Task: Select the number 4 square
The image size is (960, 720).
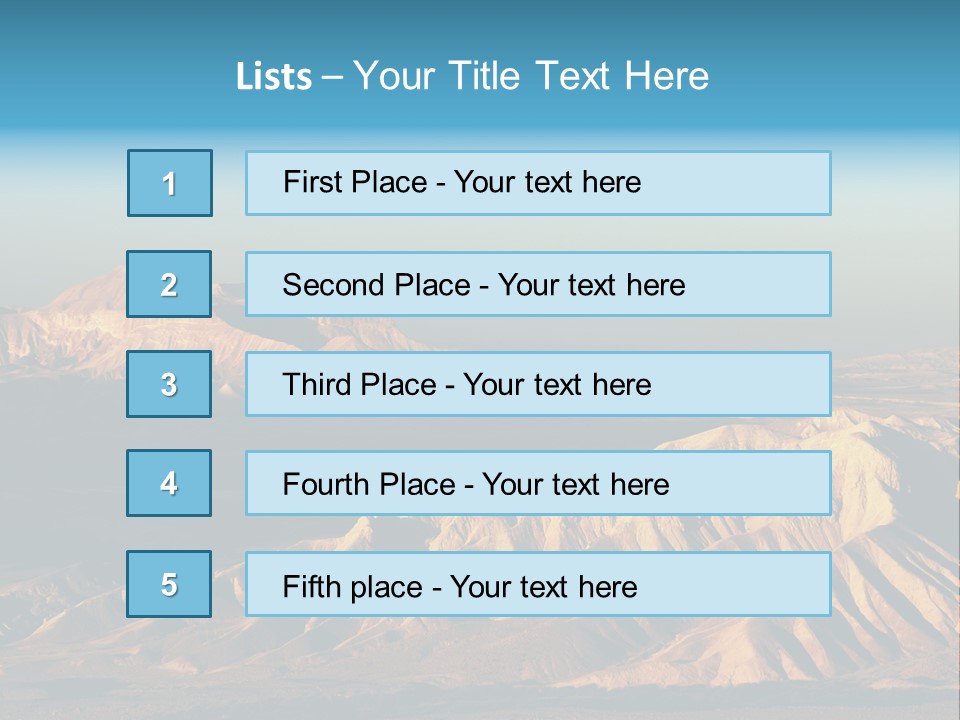Action: coord(169,483)
